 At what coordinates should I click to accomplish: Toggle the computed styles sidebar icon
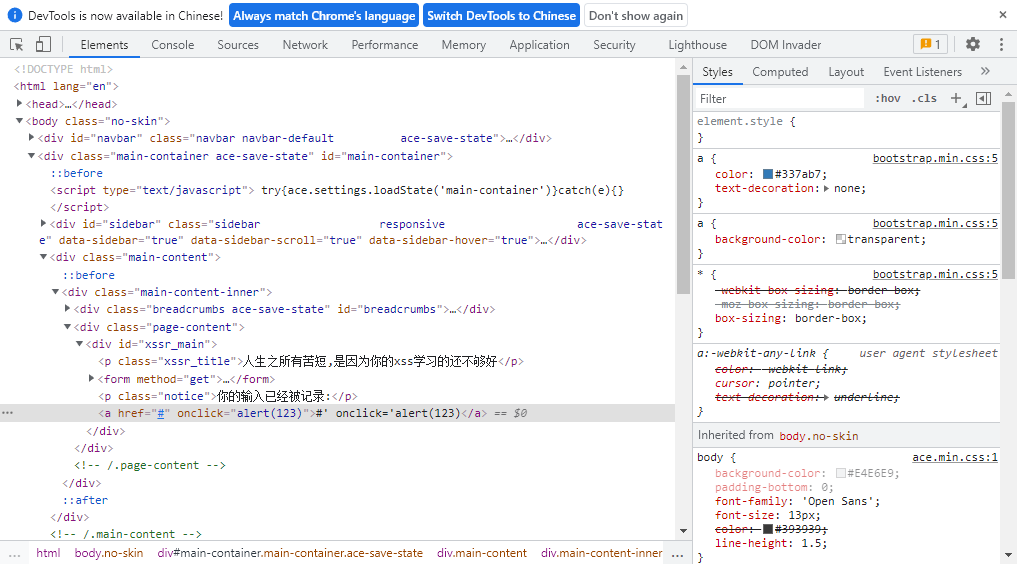click(x=983, y=98)
